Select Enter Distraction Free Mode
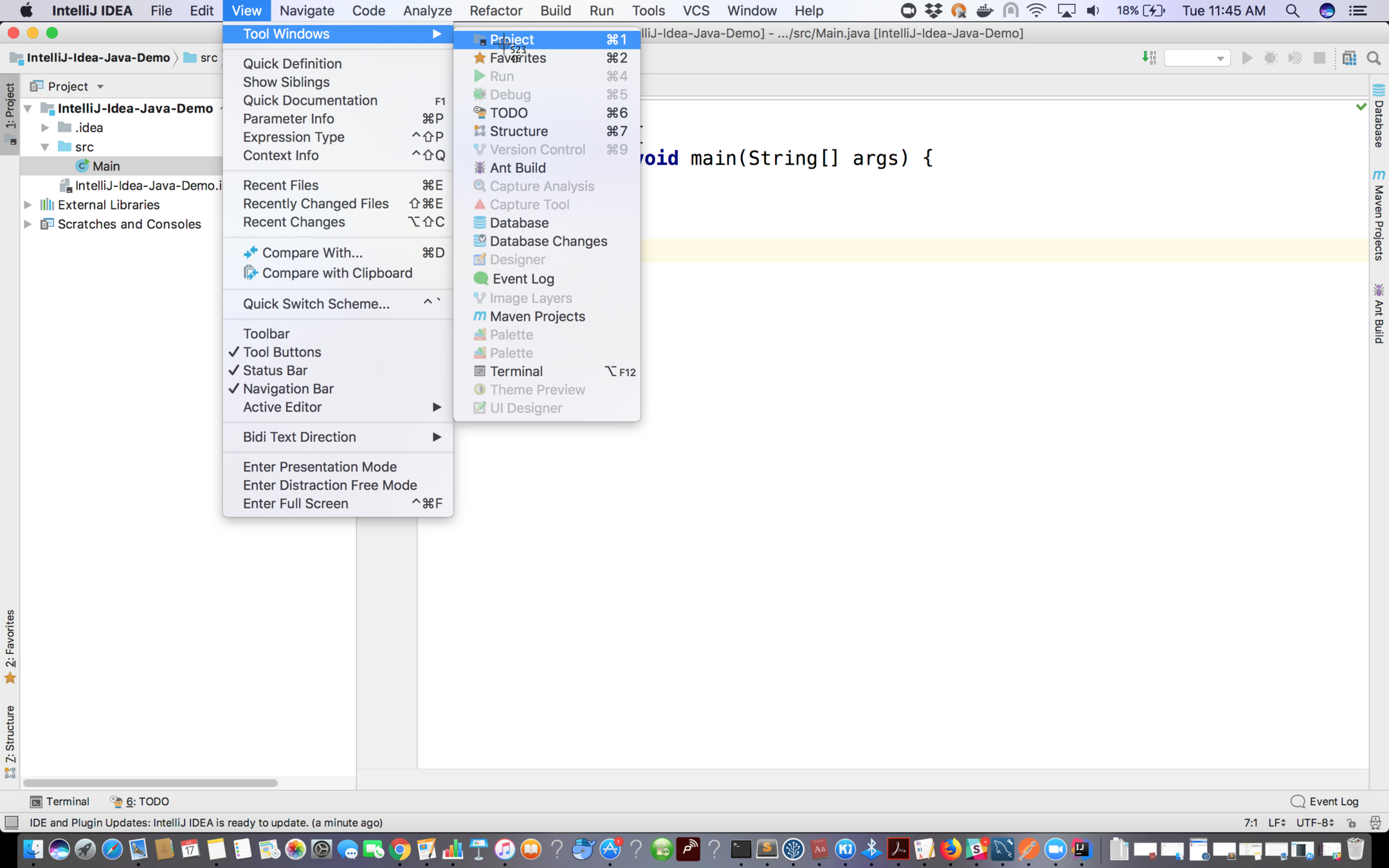1389x868 pixels. coord(338,485)
